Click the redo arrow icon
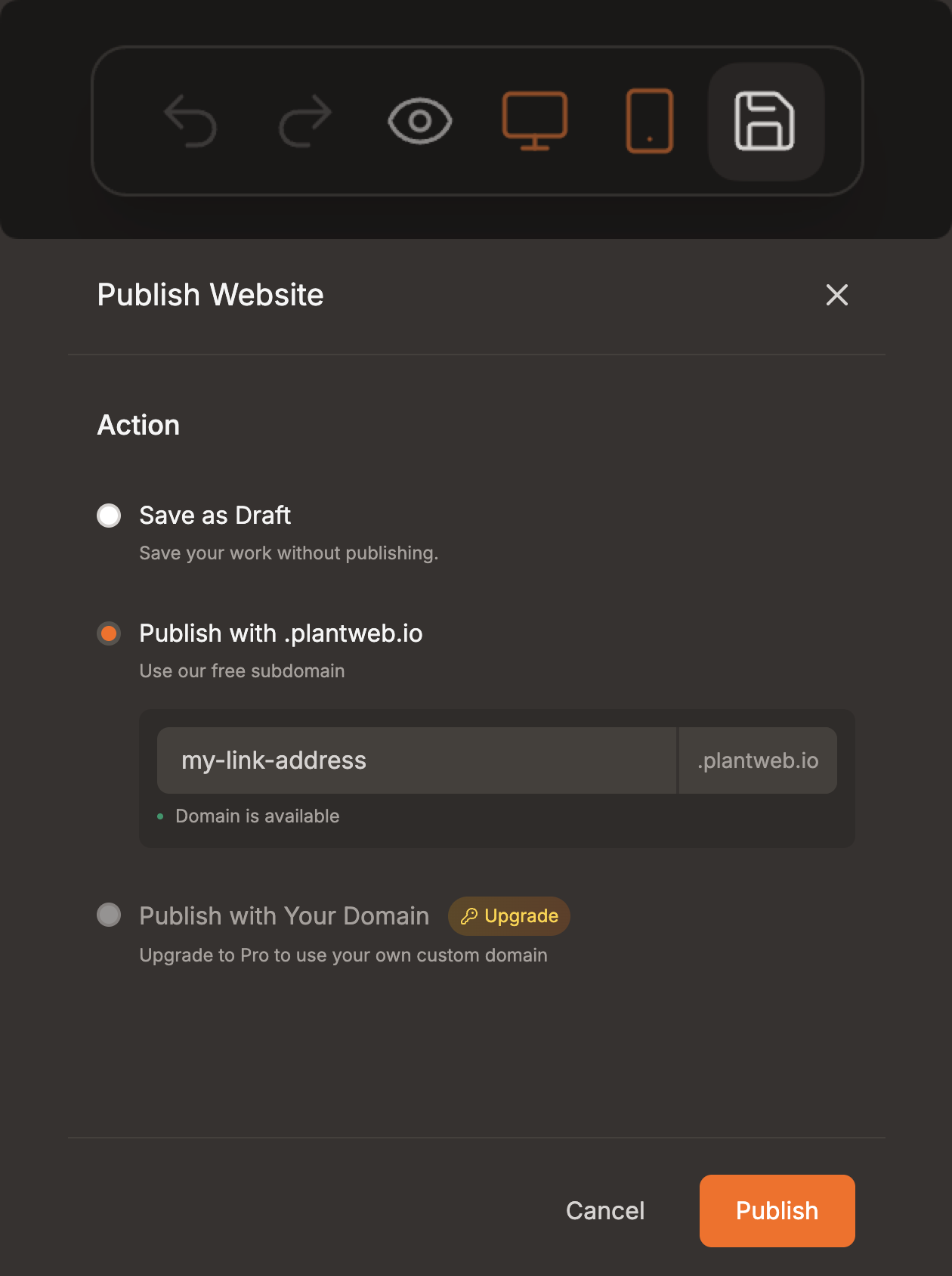This screenshot has height=1276, width=952. click(x=305, y=121)
